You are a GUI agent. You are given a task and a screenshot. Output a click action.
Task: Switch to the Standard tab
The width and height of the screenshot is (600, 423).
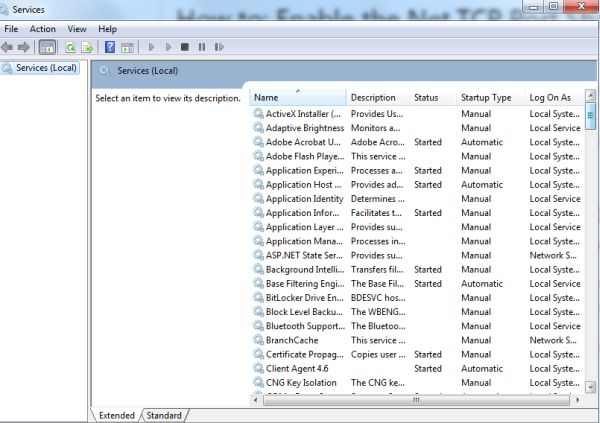click(x=164, y=415)
